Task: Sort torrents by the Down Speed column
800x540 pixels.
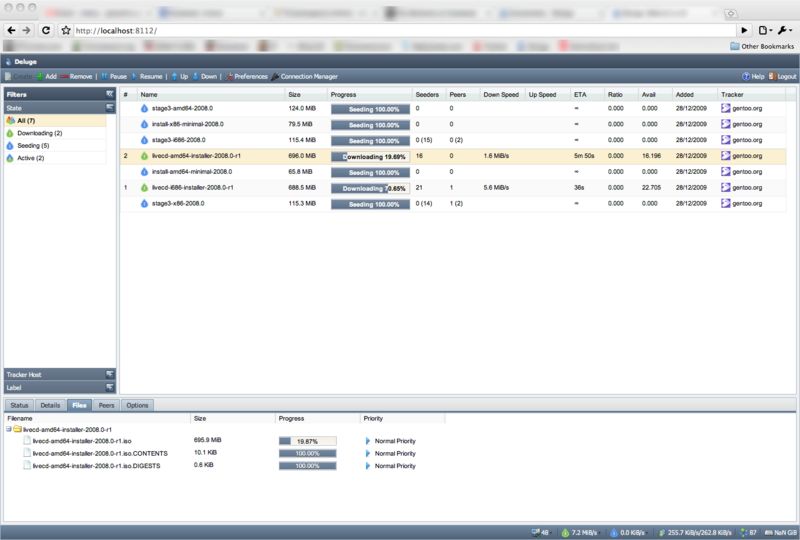Action: 501,95
